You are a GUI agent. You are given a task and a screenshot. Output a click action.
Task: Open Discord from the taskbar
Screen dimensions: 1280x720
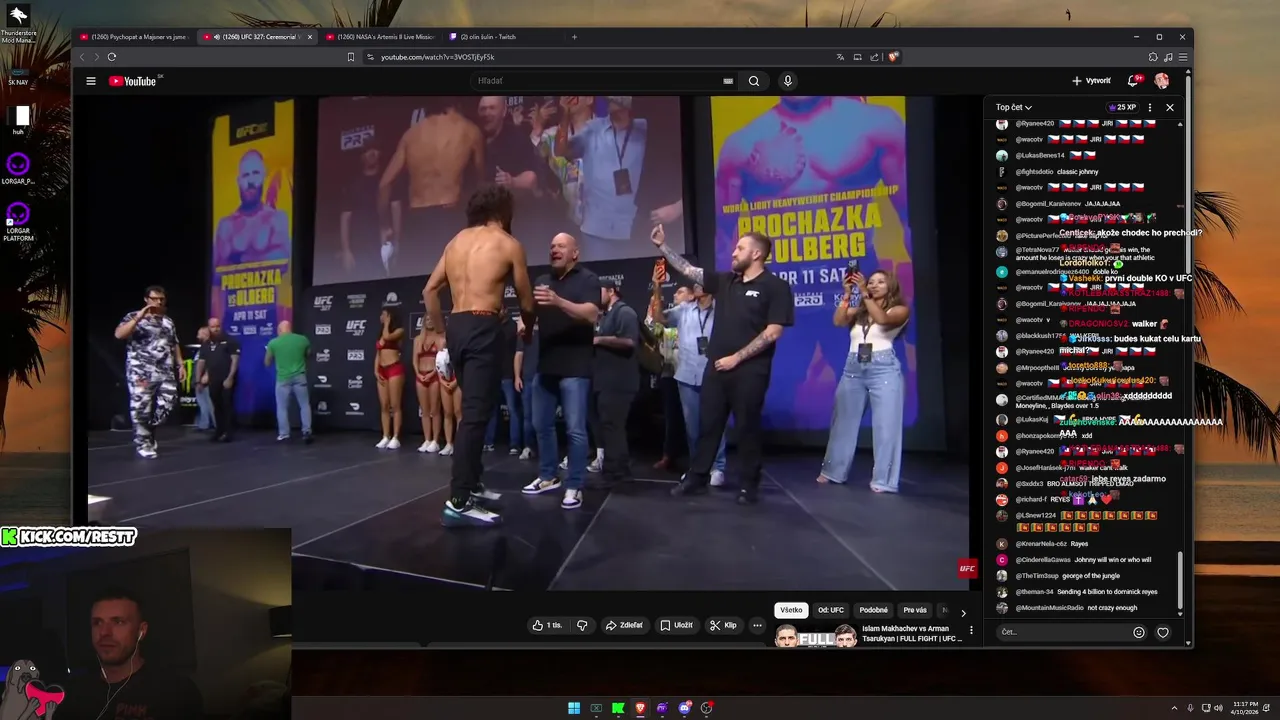pos(684,708)
